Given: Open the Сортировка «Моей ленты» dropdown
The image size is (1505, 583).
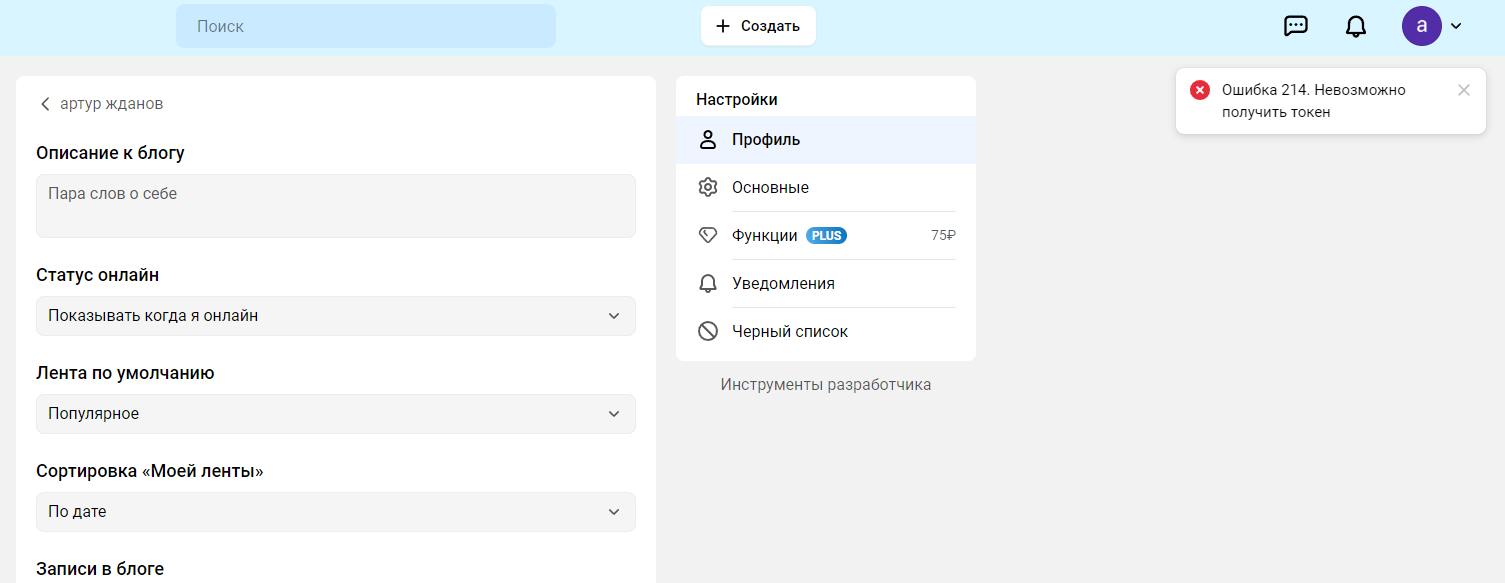Looking at the screenshot, I should 336,512.
